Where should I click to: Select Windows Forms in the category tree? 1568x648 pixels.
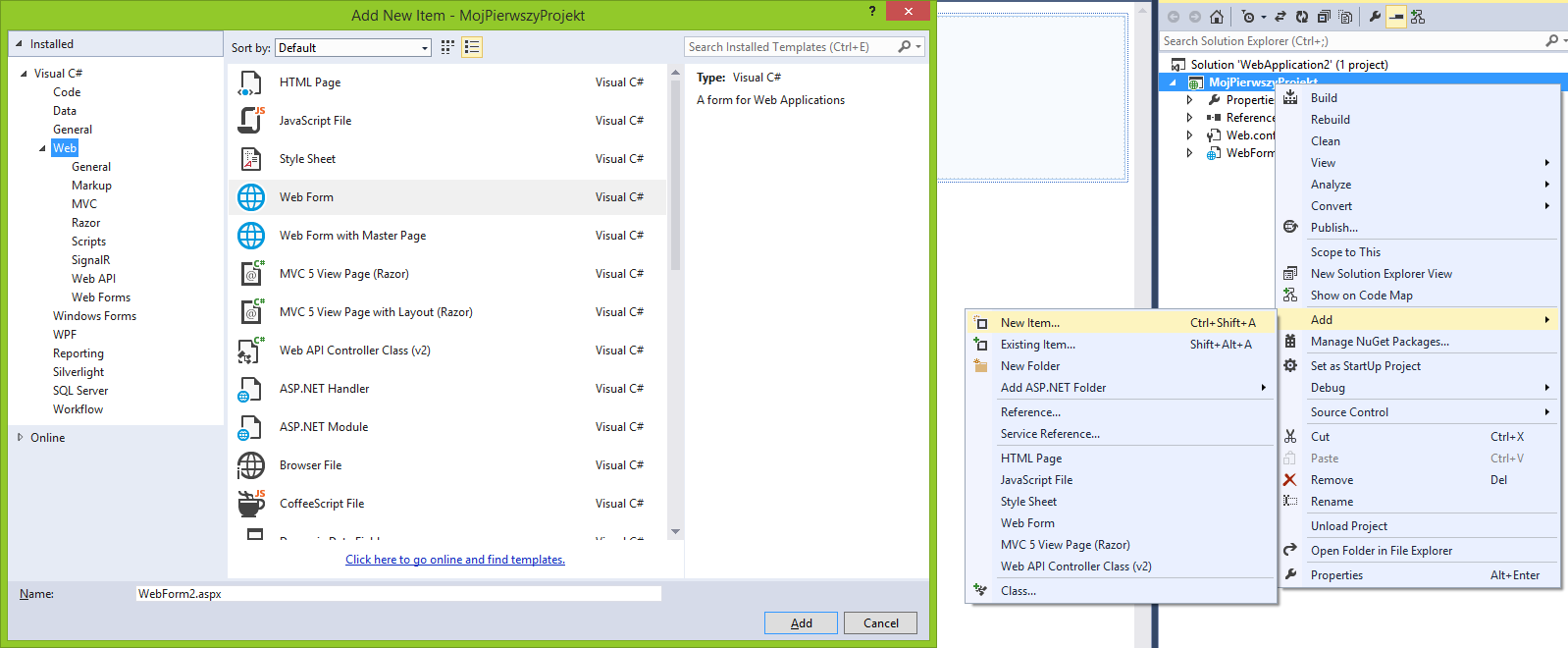[x=94, y=316]
